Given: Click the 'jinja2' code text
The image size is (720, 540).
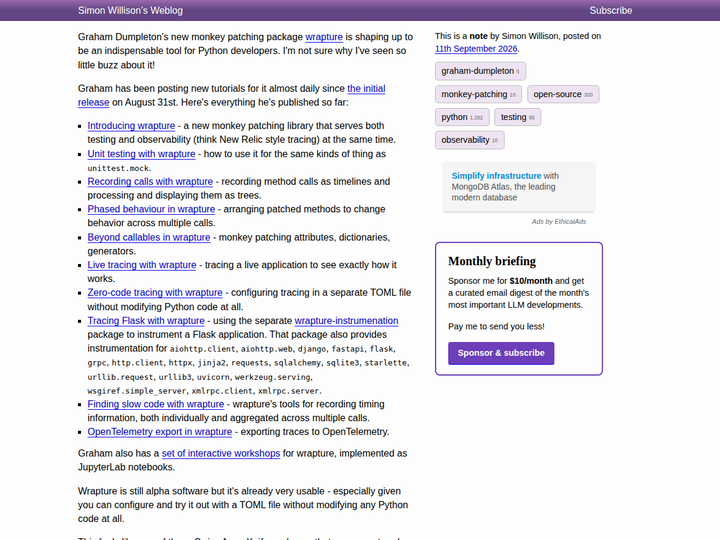Looking at the screenshot, I should [212, 363].
